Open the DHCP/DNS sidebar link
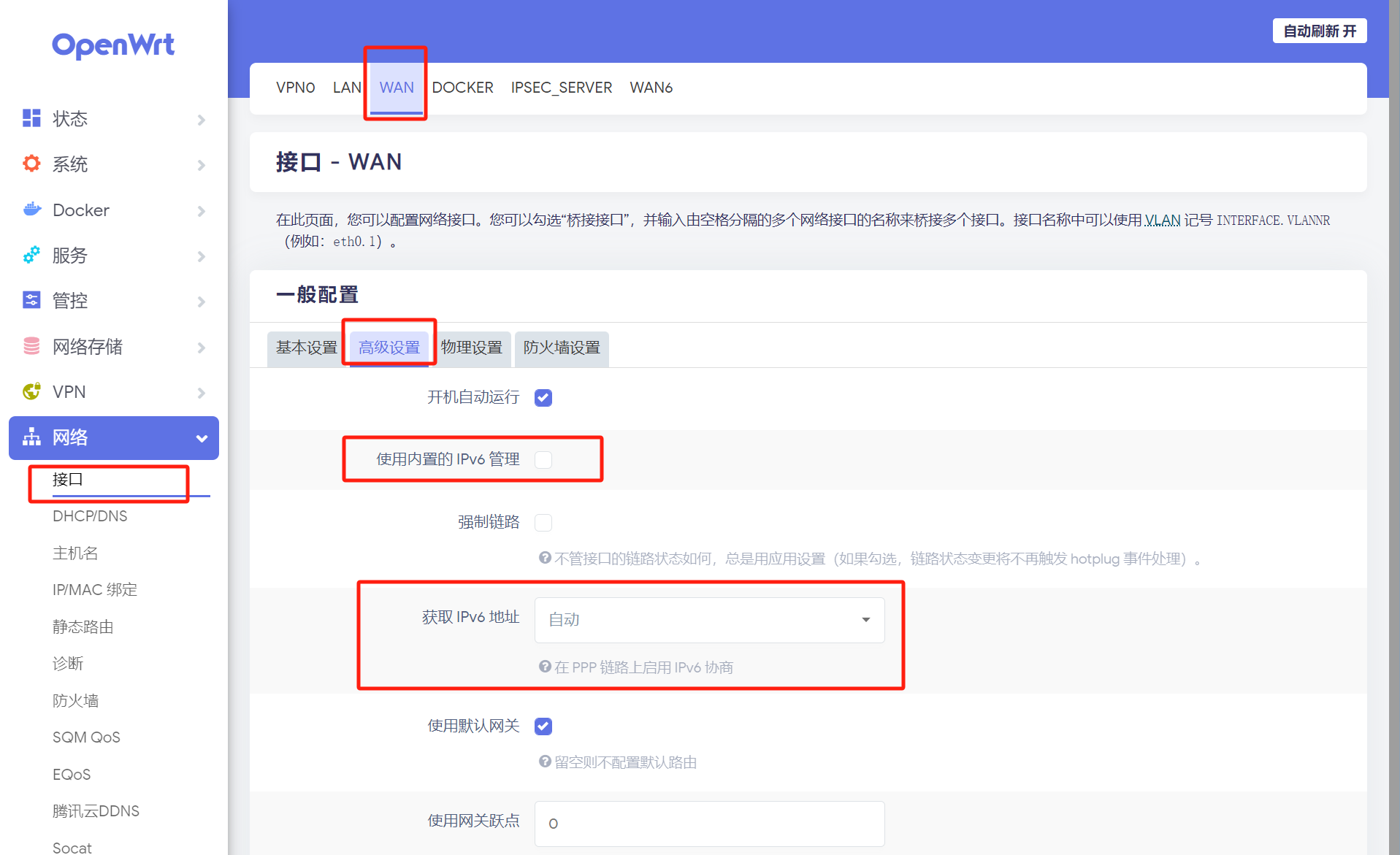 (x=90, y=516)
